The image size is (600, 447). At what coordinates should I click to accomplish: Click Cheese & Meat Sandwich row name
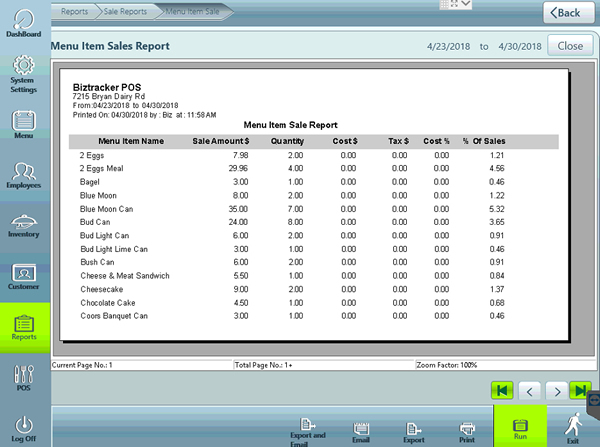pos(125,276)
